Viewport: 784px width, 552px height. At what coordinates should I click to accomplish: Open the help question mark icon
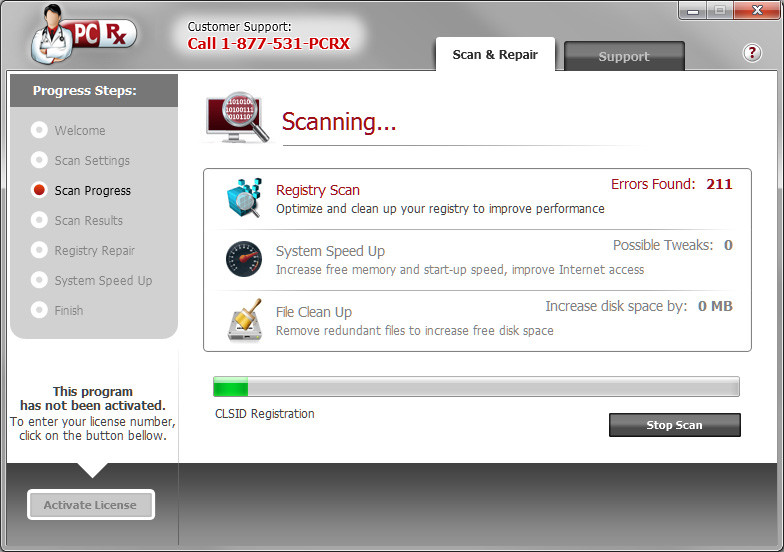[752, 52]
